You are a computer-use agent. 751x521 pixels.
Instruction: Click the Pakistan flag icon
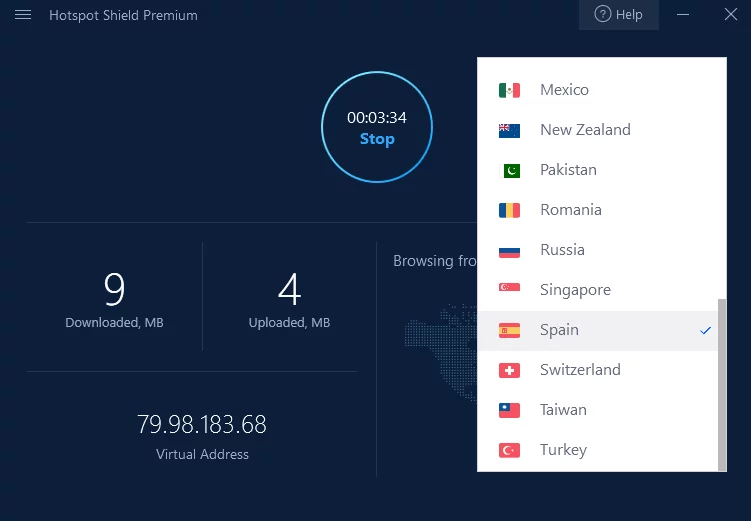coord(509,170)
